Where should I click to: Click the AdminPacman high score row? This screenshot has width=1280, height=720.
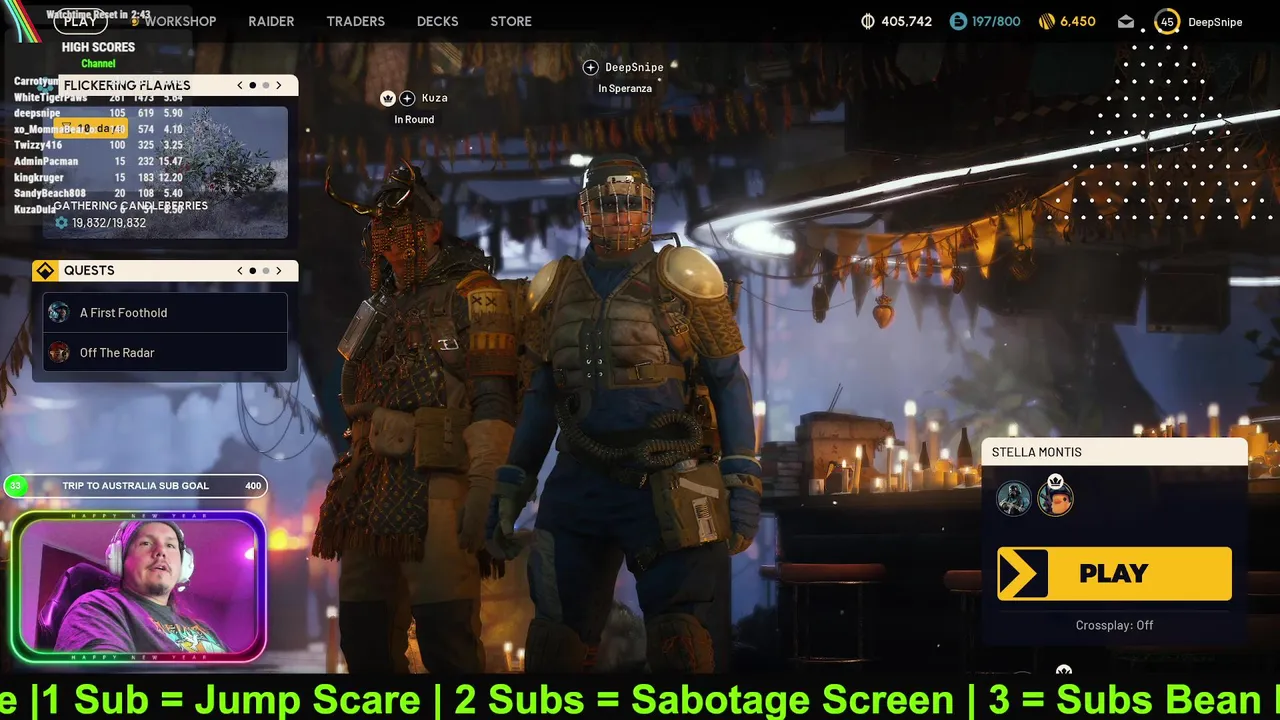[98, 162]
